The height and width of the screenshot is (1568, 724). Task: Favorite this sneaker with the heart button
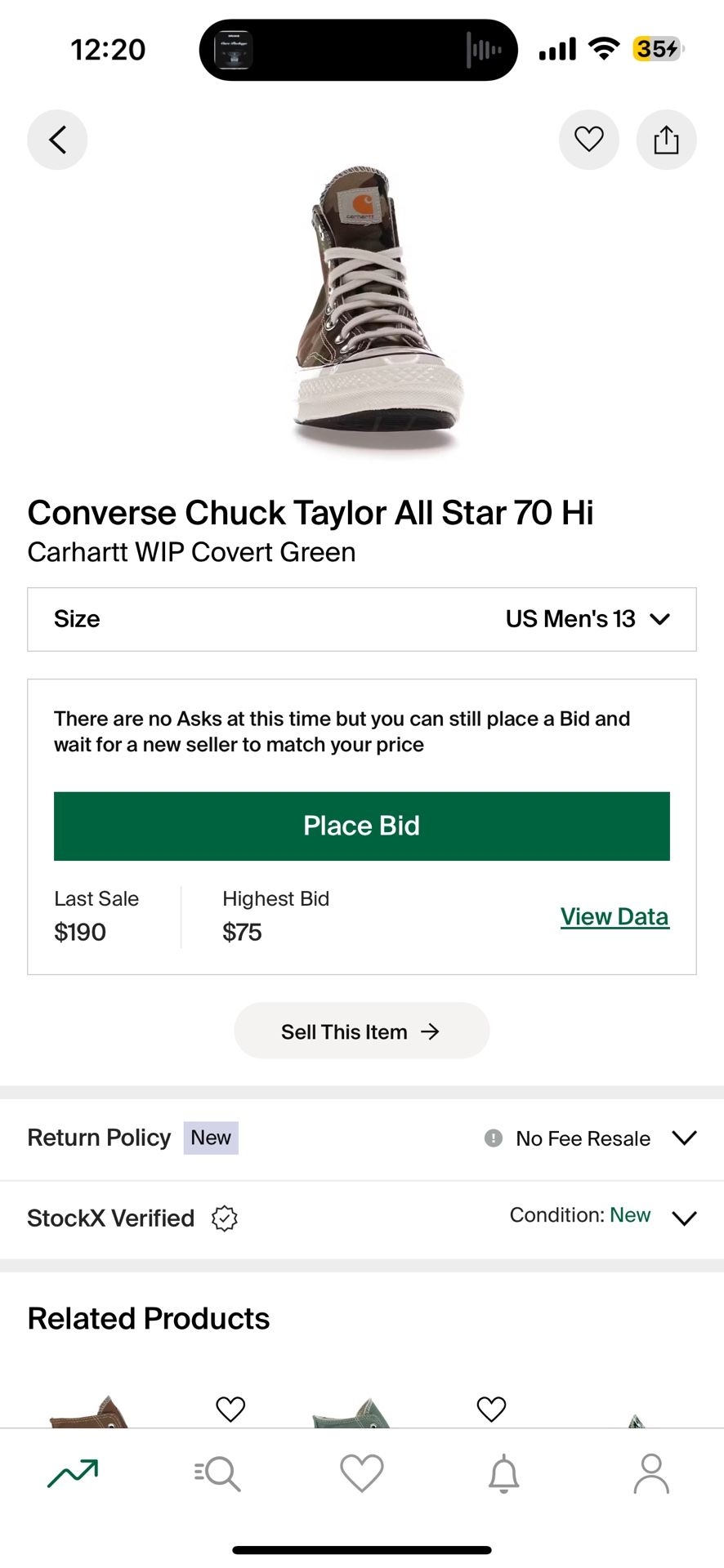588,140
